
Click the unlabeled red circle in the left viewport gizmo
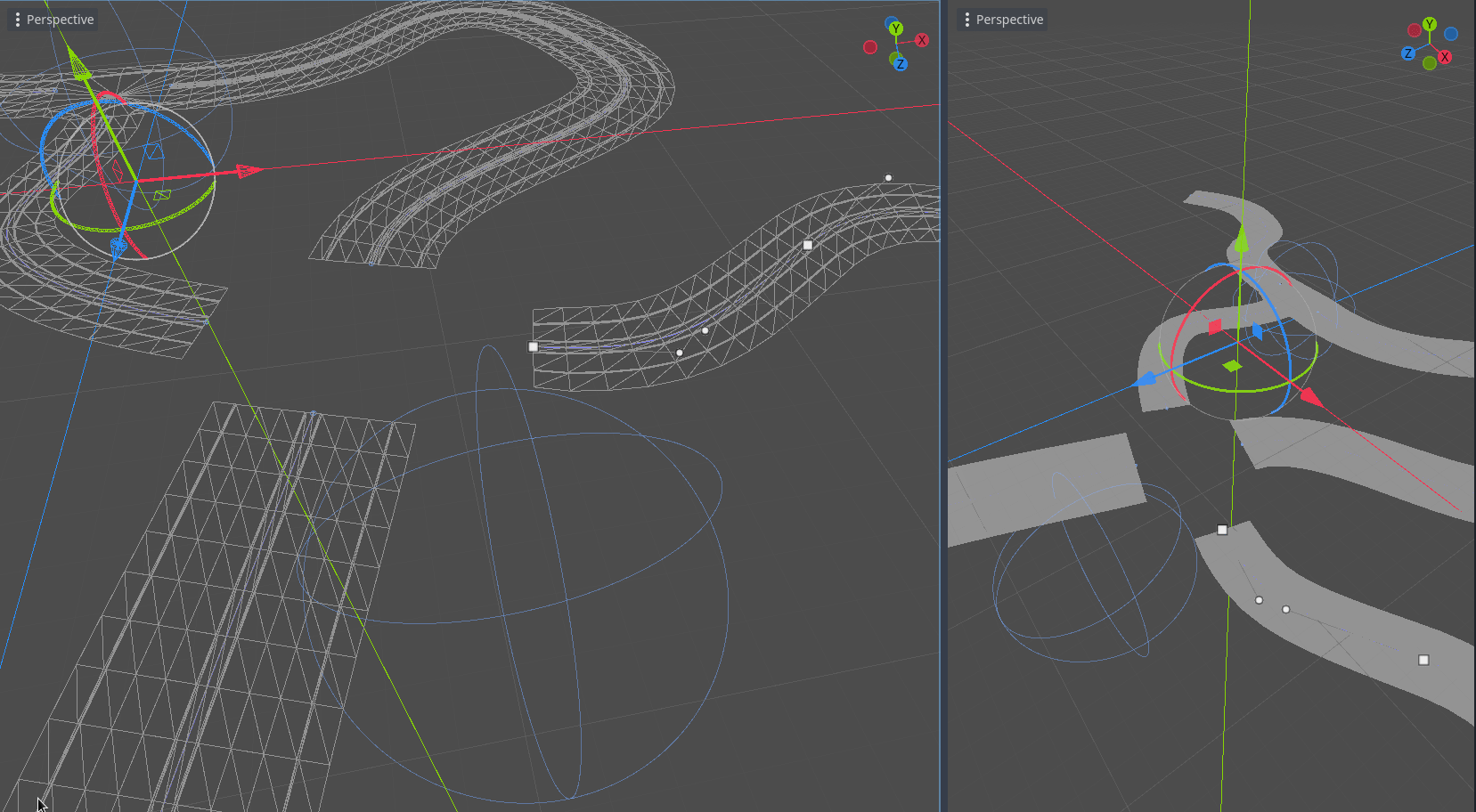(x=870, y=47)
